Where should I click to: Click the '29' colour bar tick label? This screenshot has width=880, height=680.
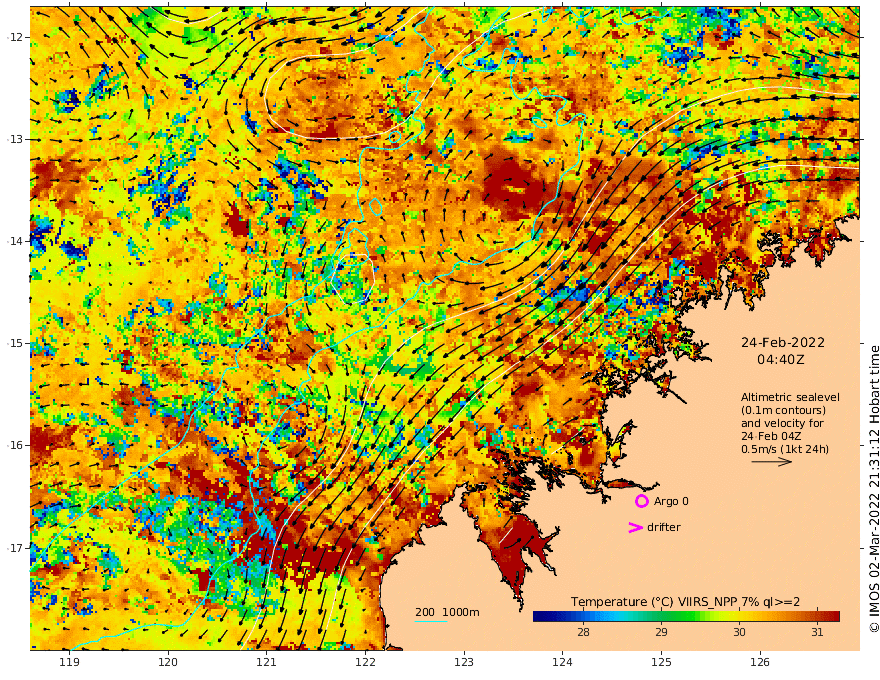(x=662, y=632)
